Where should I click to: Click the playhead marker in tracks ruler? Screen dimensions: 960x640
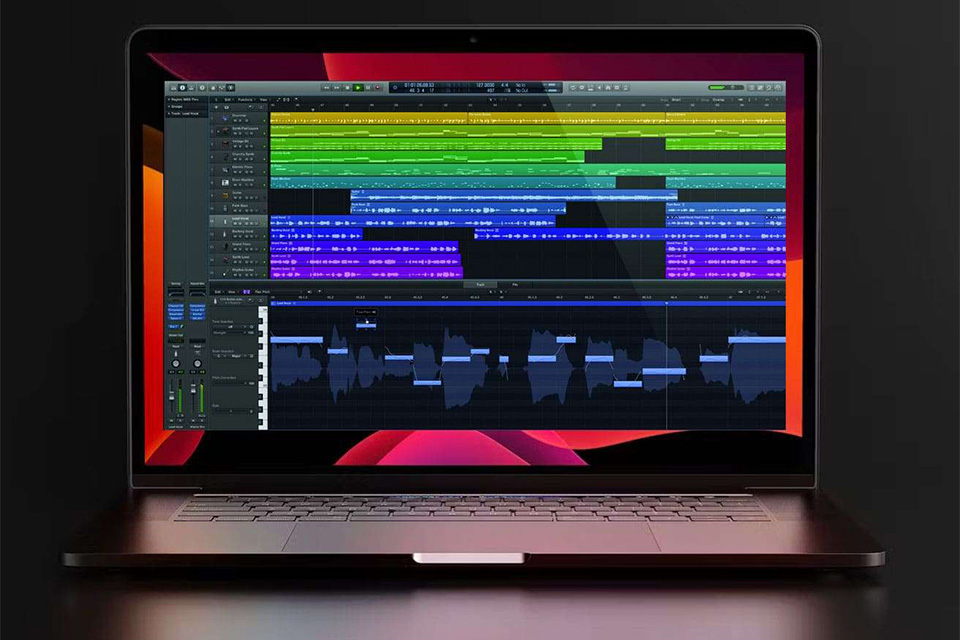click(313, 110)
